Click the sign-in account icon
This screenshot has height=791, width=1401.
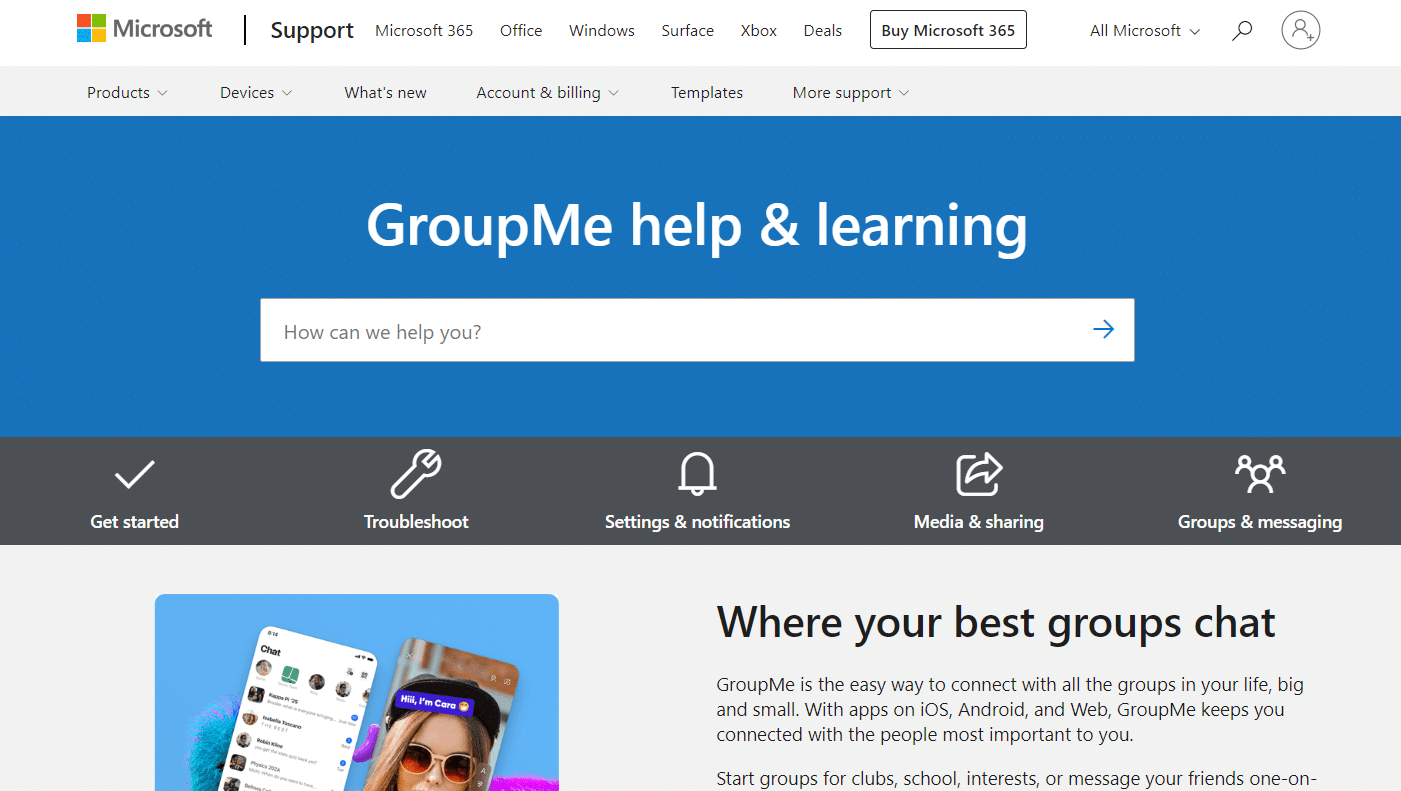(x=1300, y=30)
